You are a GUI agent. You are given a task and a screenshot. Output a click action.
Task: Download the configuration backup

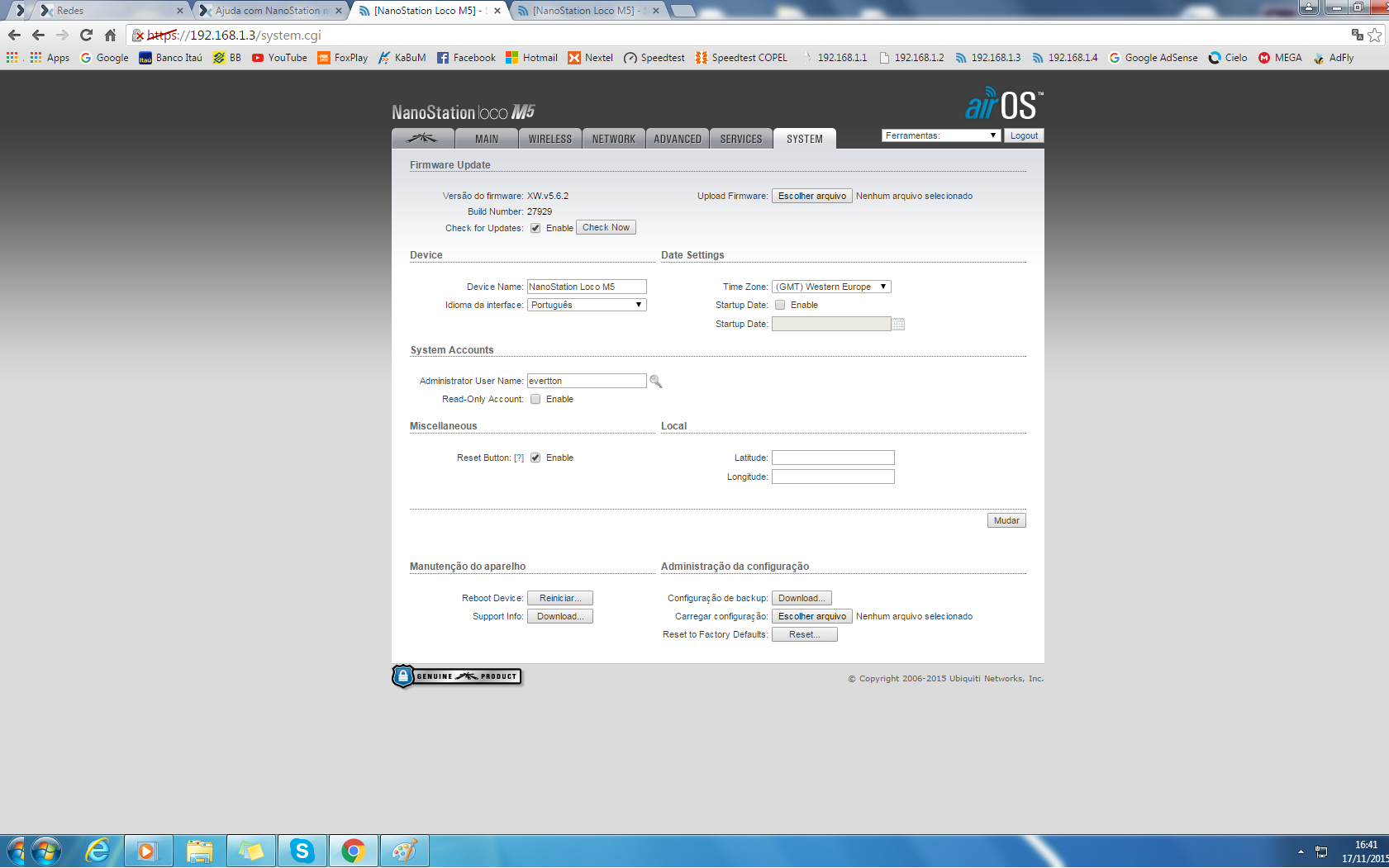point(802,598)
